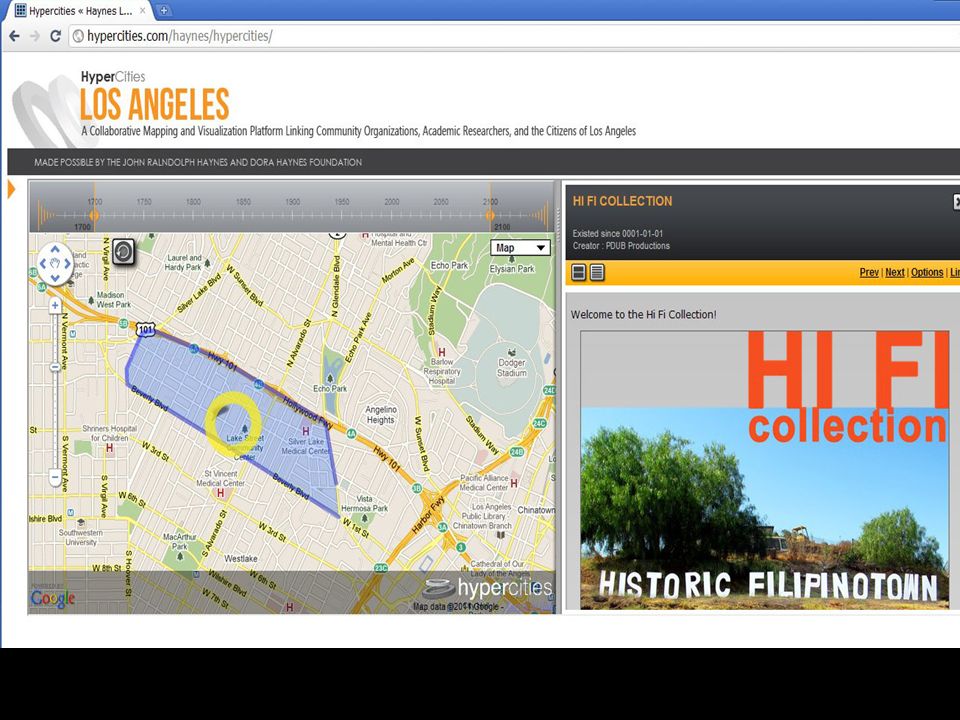Click the Highway 101 shield on map

point(146,329)
